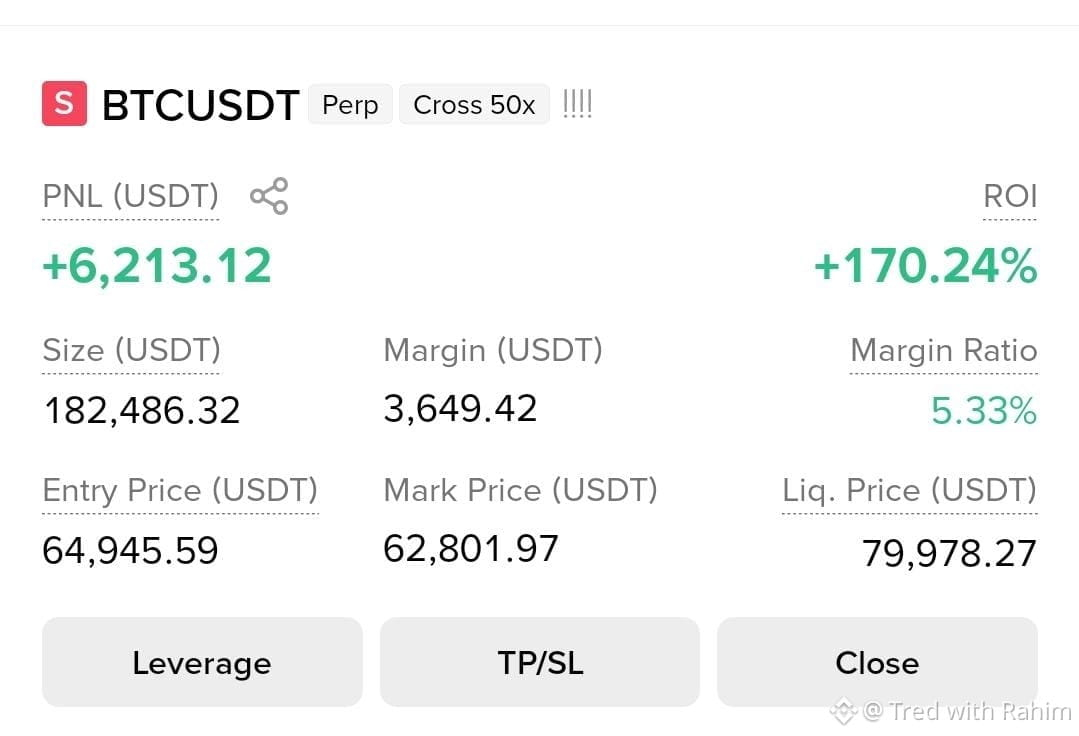The image size is (1079, 736).
Task: Tap the ROI label for details
Action: [1010, 196]
